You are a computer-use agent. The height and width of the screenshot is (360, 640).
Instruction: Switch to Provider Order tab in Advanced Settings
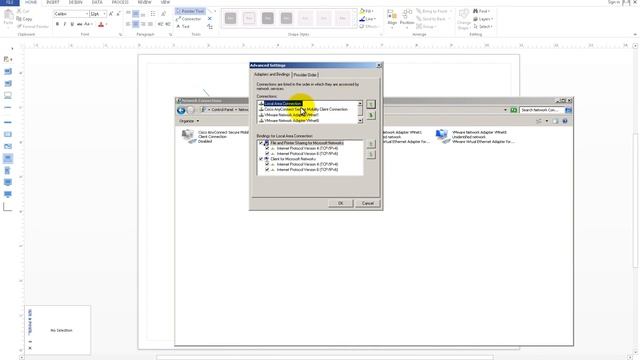[305, 75]
